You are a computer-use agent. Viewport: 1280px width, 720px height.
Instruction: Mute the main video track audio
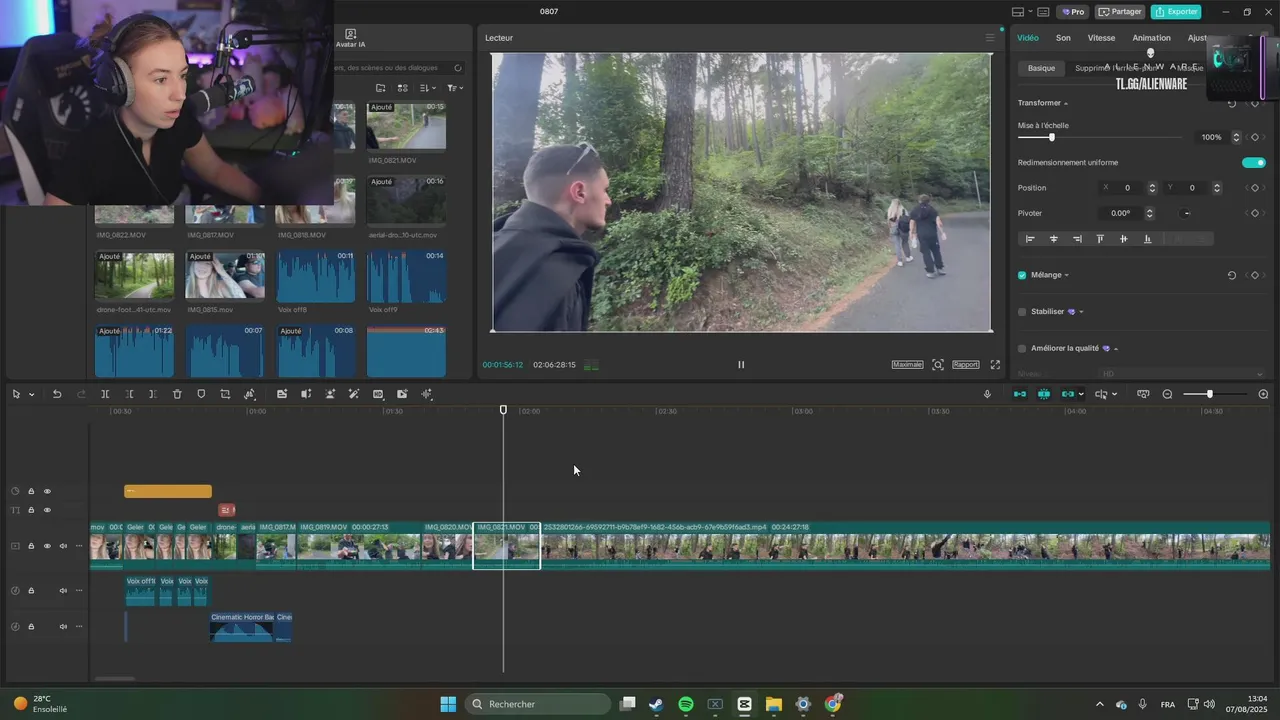click(63, 546)
